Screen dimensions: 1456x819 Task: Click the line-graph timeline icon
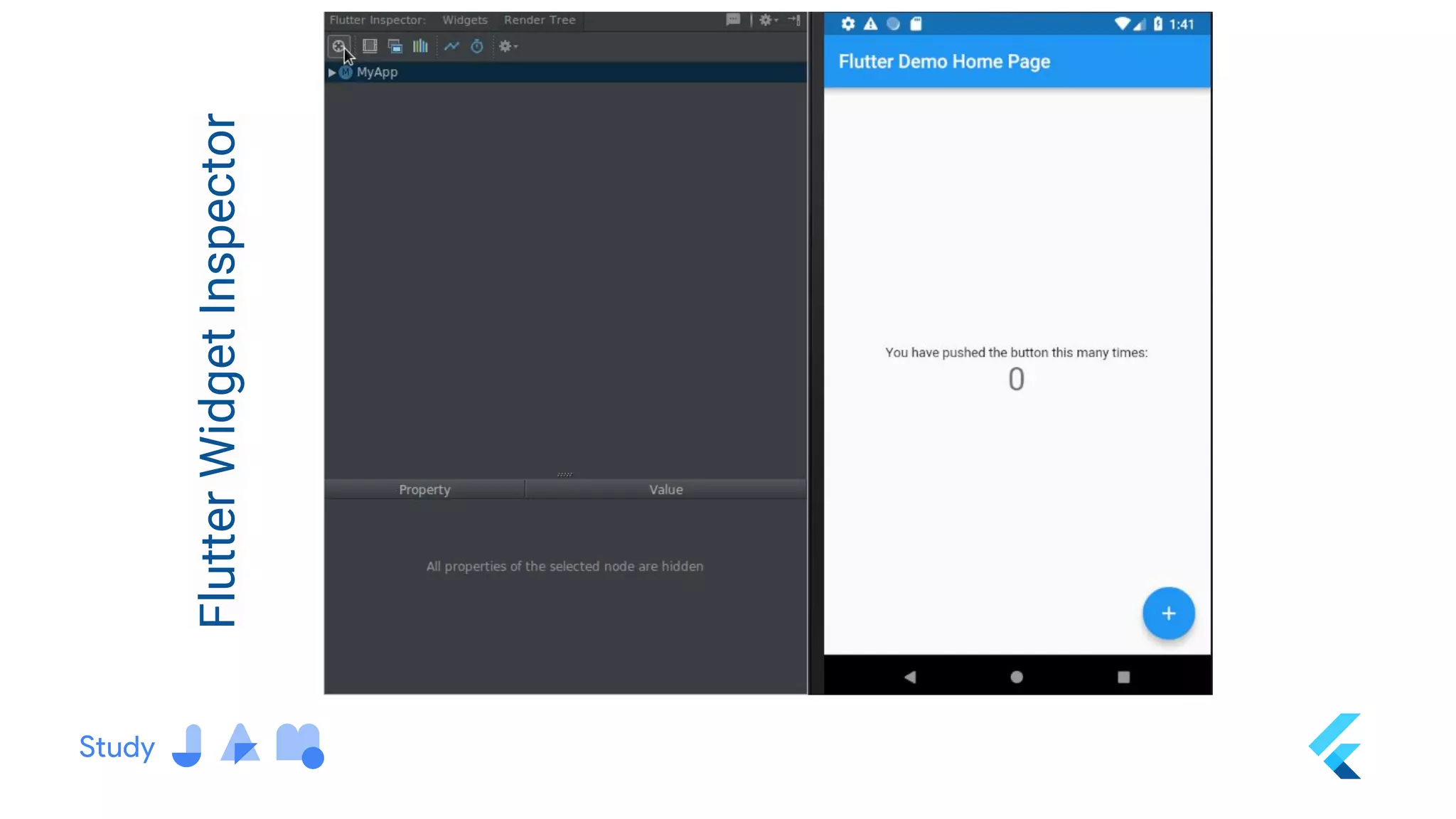tap(451, 46)
